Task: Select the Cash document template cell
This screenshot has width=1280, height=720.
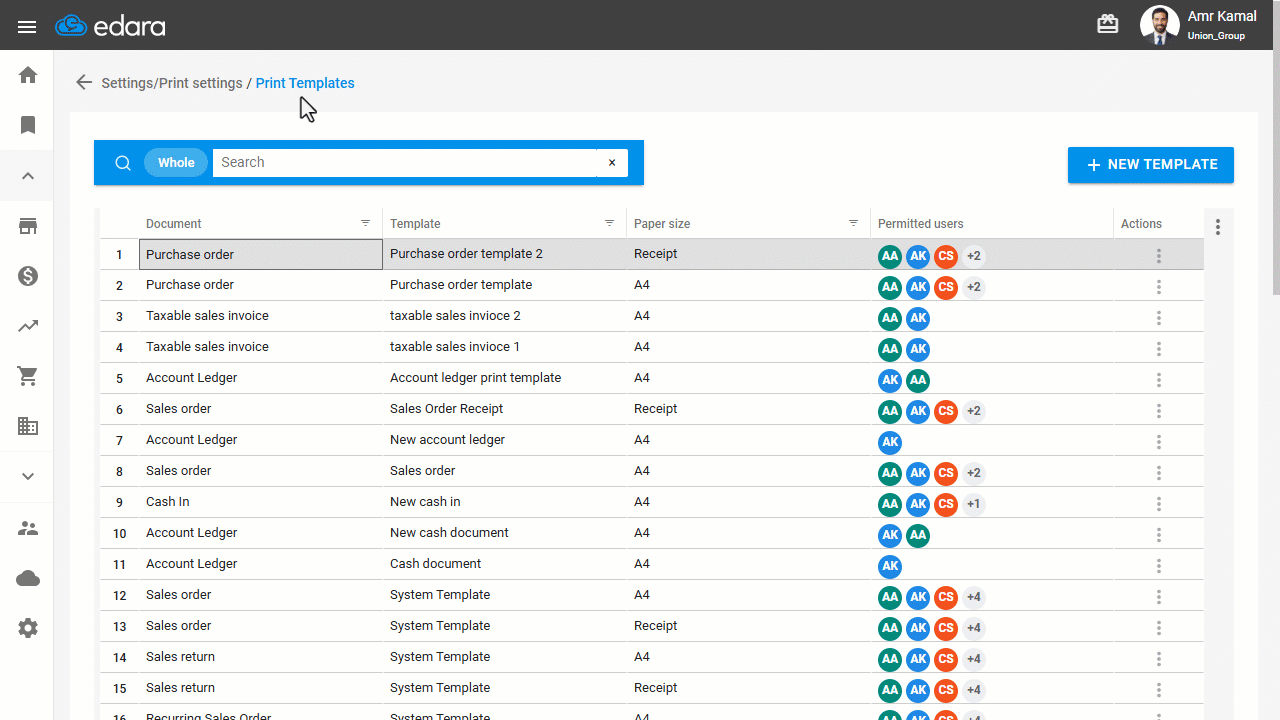Action: click(x=505, y=564)
